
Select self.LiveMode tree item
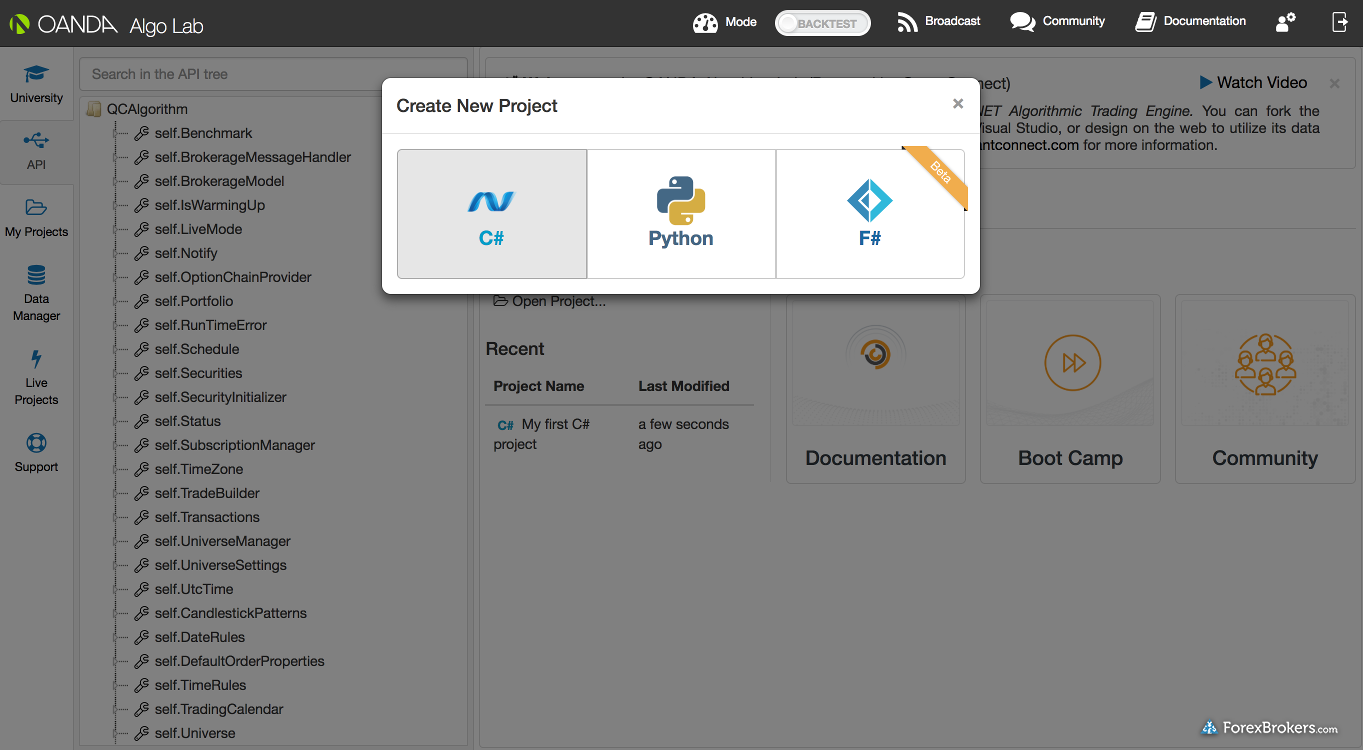198,229
